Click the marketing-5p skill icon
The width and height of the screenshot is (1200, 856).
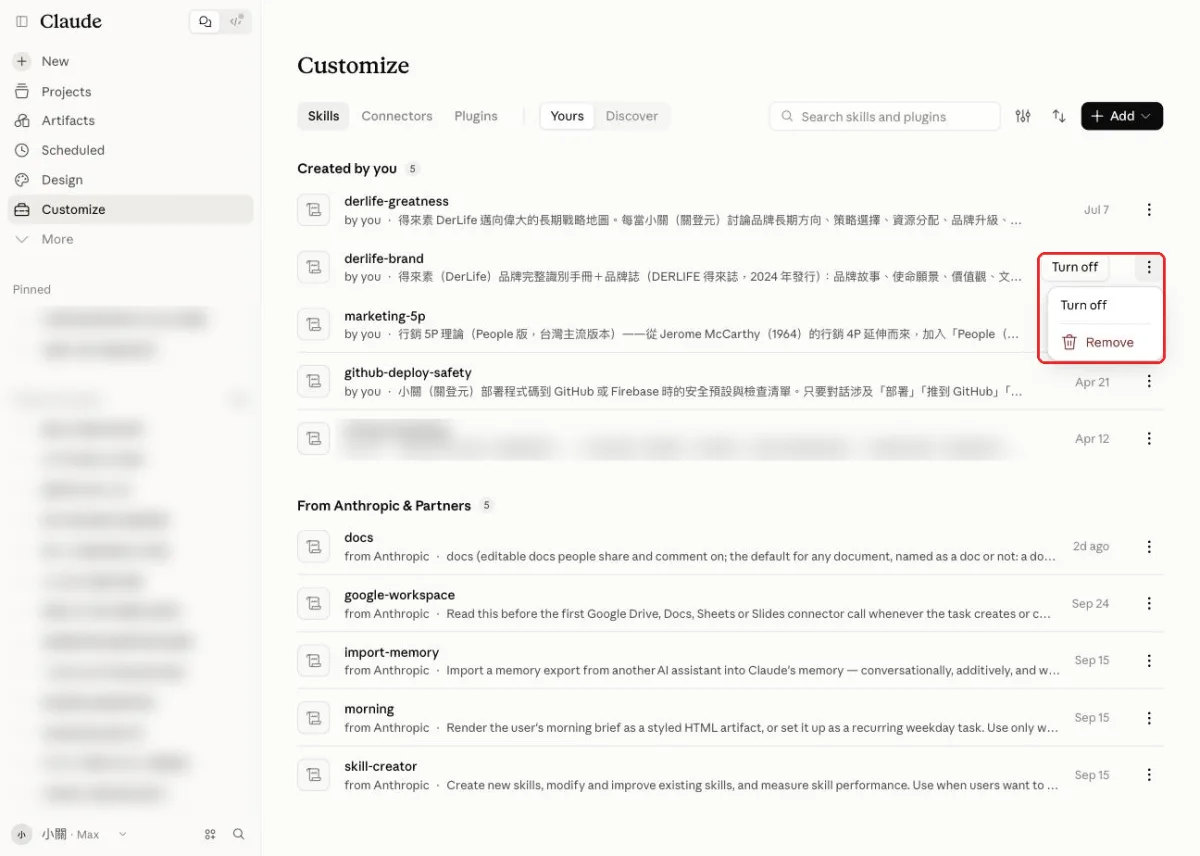click(x=314, y=325)
